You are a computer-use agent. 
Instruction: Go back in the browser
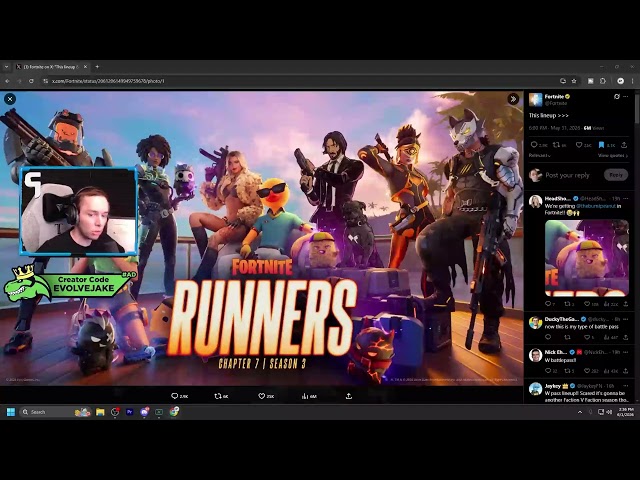pos(7,81)
